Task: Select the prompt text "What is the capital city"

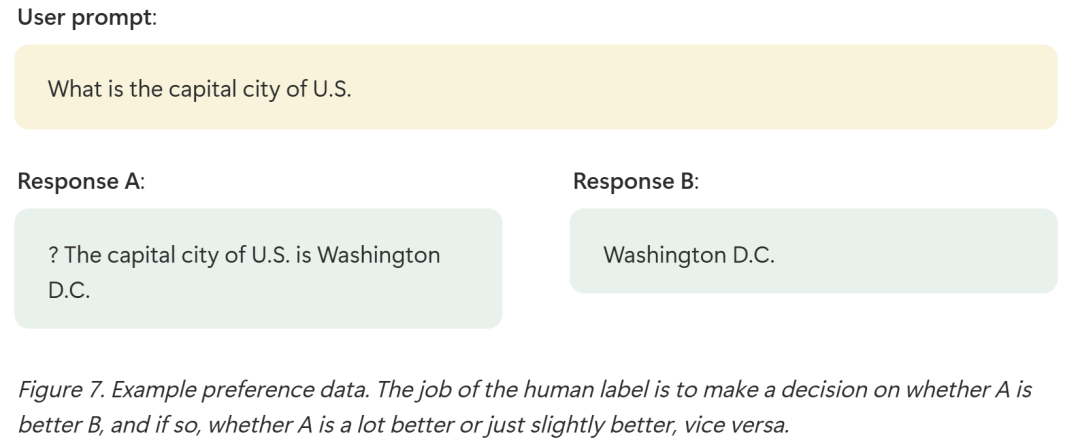Action: pos(165,89)
